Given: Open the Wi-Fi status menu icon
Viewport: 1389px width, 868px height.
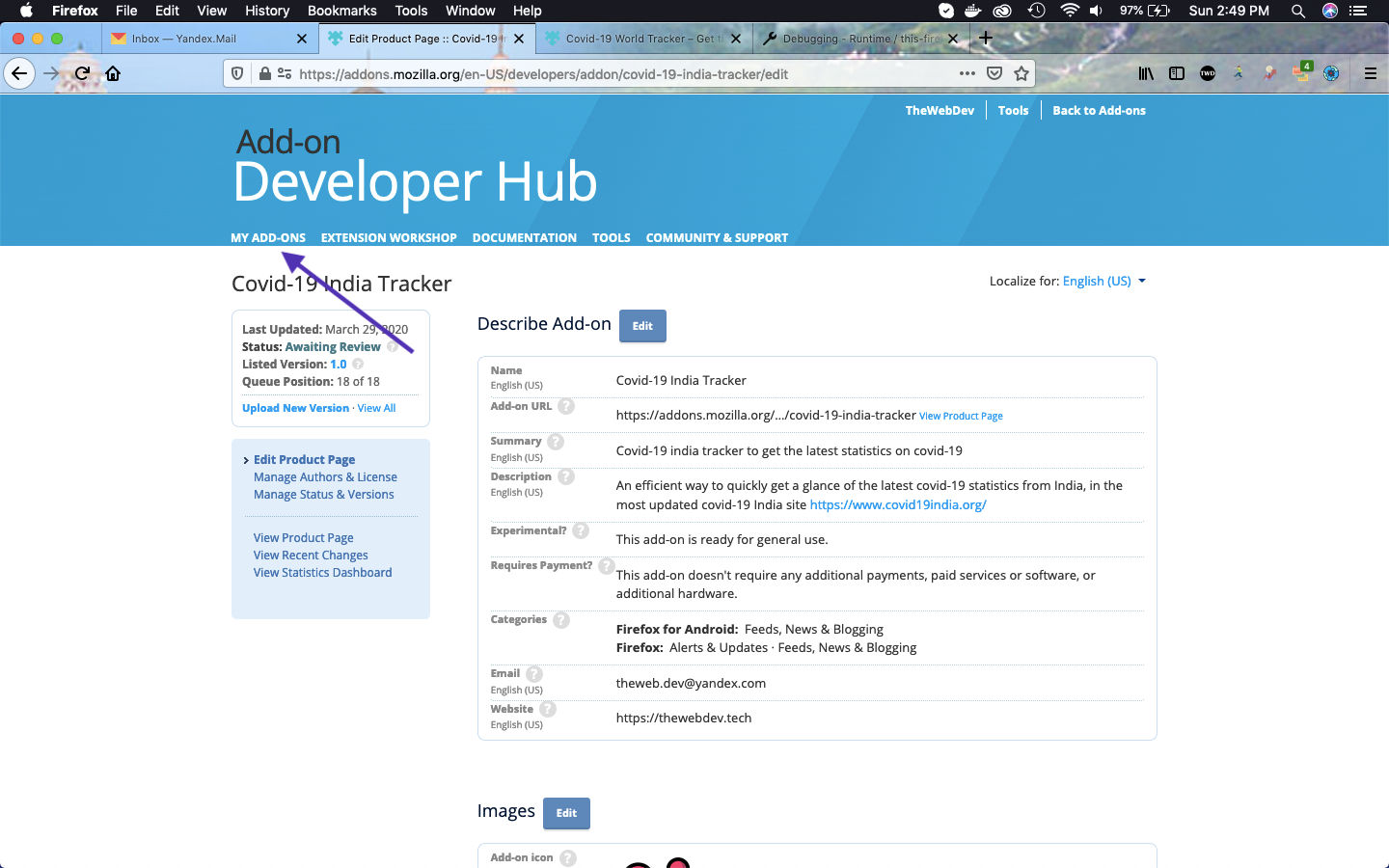Looking at the screenshot, I should click(x=1069, y=11).
